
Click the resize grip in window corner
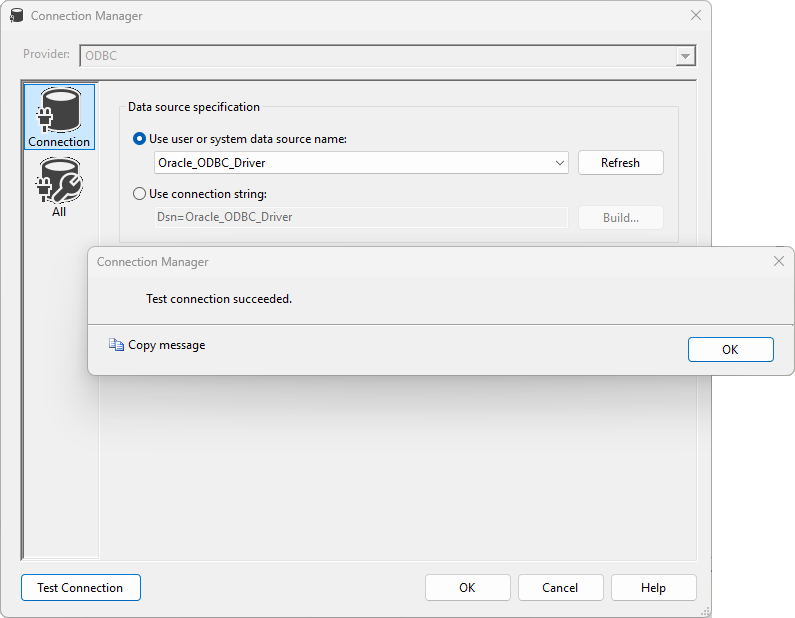pyautogui.click(x=706, y=610)
